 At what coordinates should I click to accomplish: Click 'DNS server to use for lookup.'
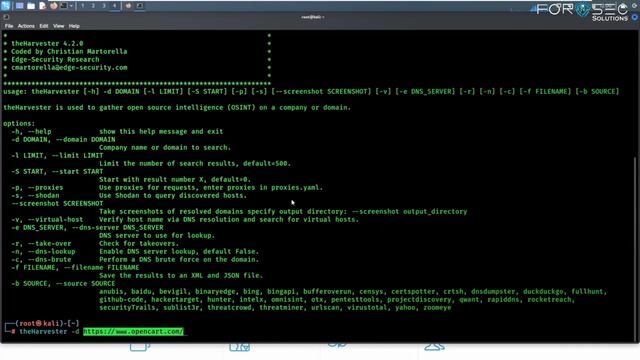click(x=157, y=236)
